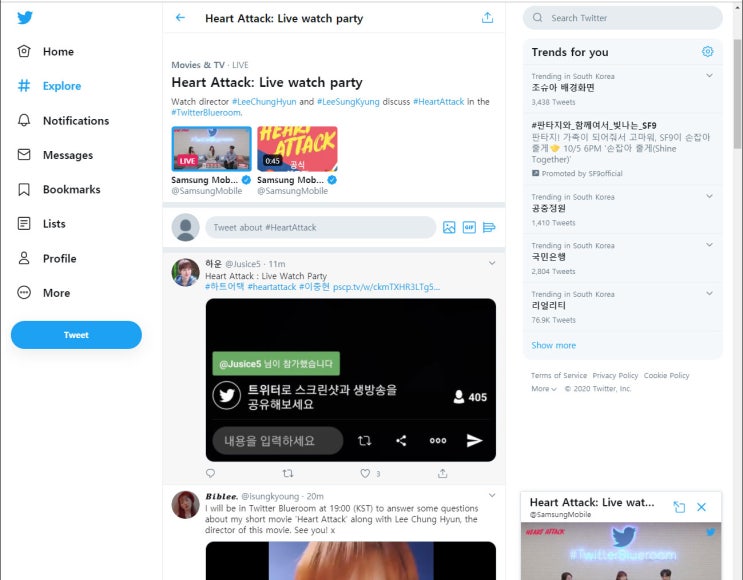743x580 pixels.
Task: Expand the footer More dropdown
Action: click(x=544, y=389)
